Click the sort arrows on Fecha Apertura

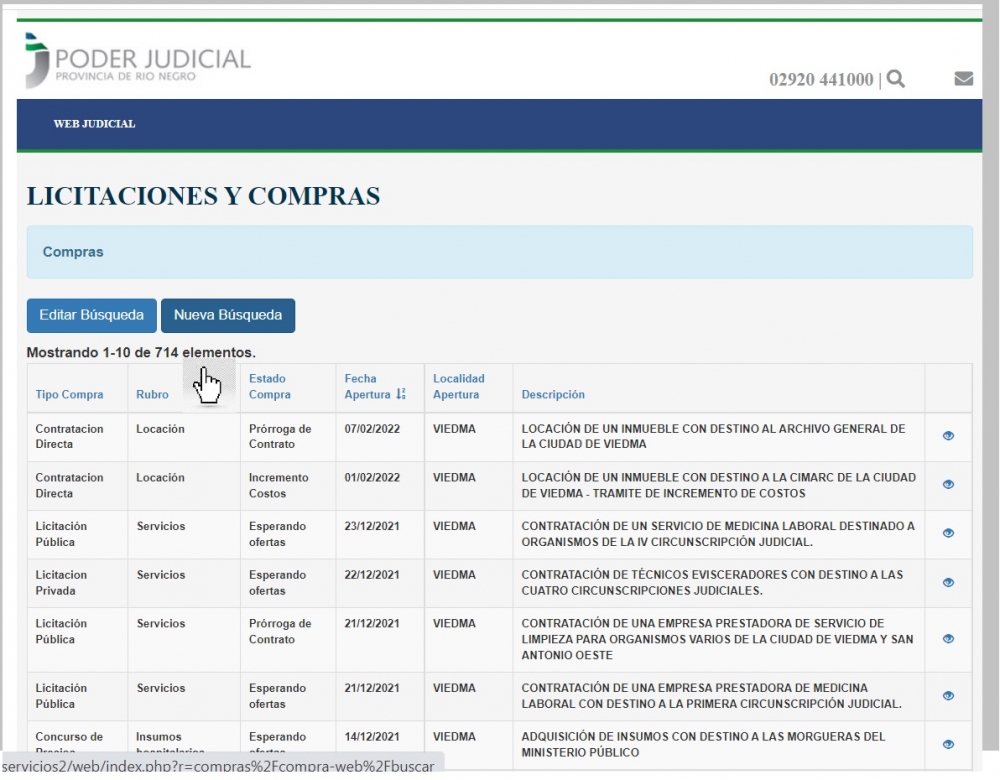click(x=402, y=395)
